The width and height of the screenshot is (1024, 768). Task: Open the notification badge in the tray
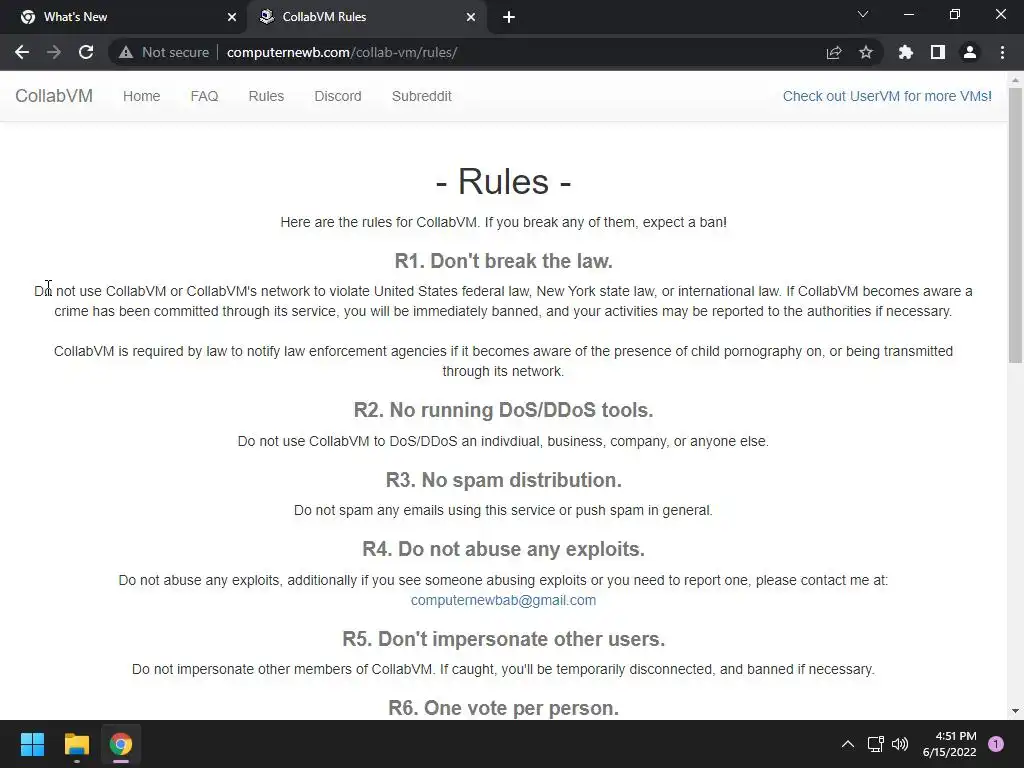tap(996, 744)
